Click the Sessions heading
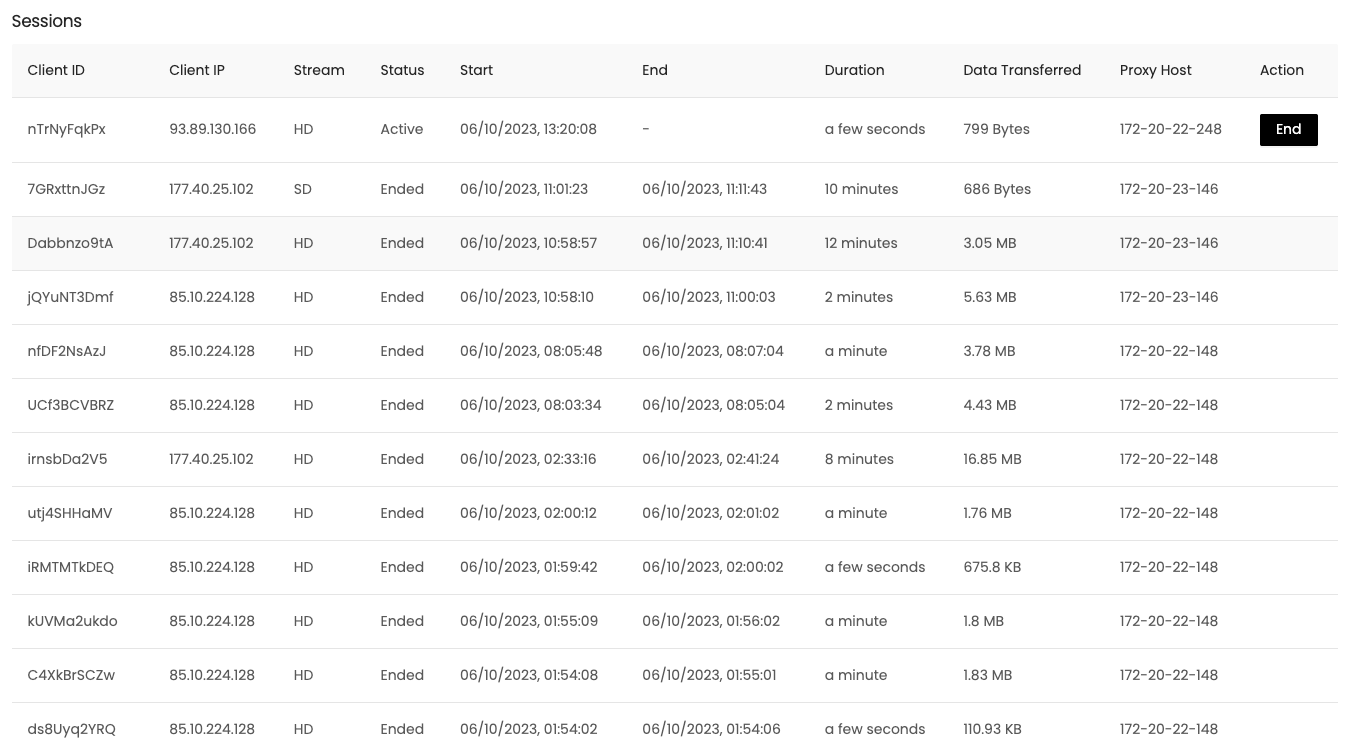The width and height of the screenshot is (1351, 755). [47, 21]
